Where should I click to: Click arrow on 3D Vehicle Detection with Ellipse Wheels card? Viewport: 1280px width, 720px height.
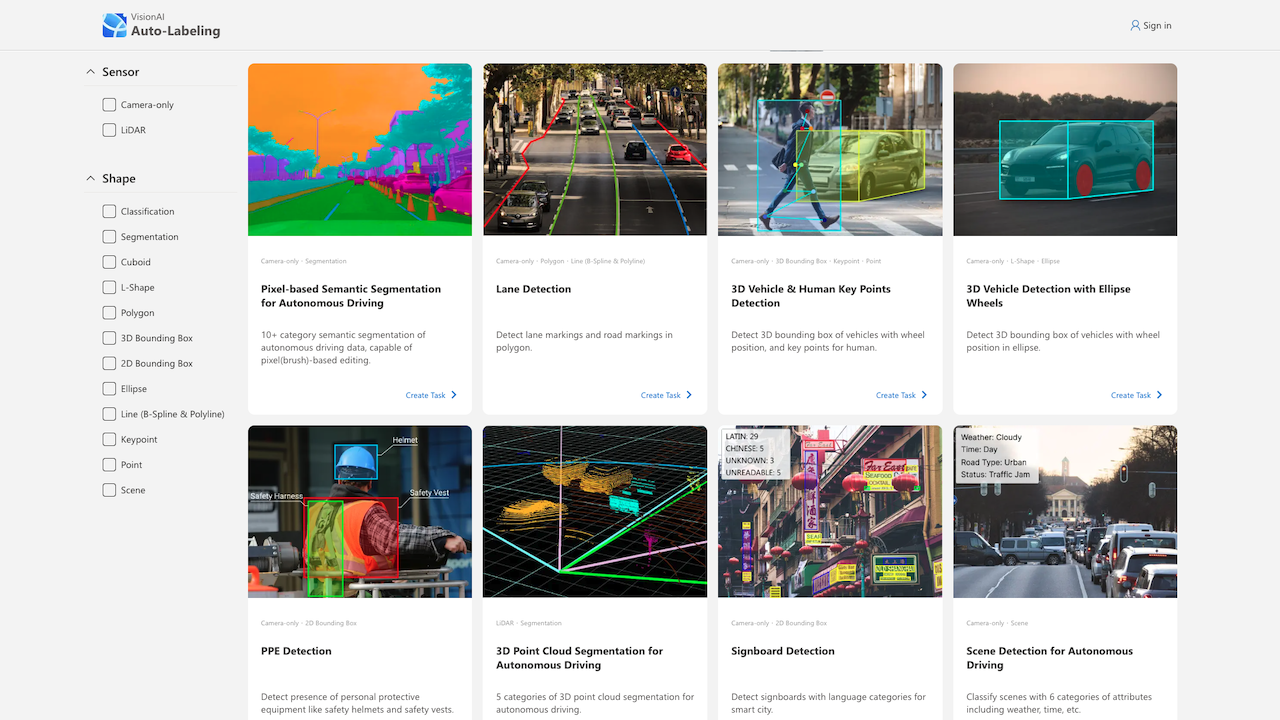1159,395
